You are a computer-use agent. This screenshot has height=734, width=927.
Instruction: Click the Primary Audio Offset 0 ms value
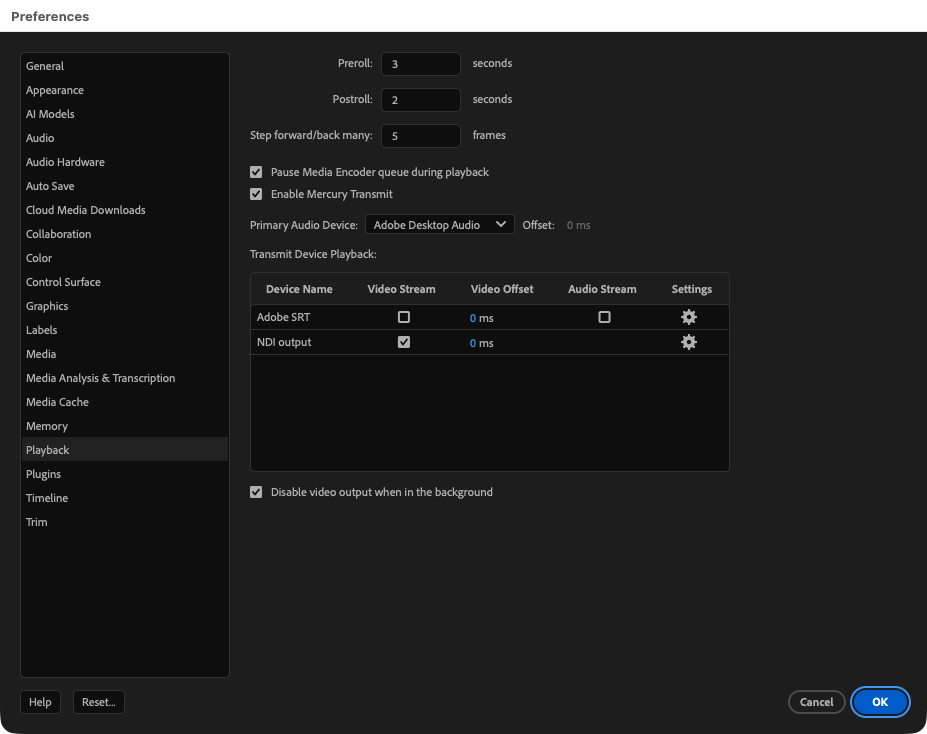click(x=578, y=225)
